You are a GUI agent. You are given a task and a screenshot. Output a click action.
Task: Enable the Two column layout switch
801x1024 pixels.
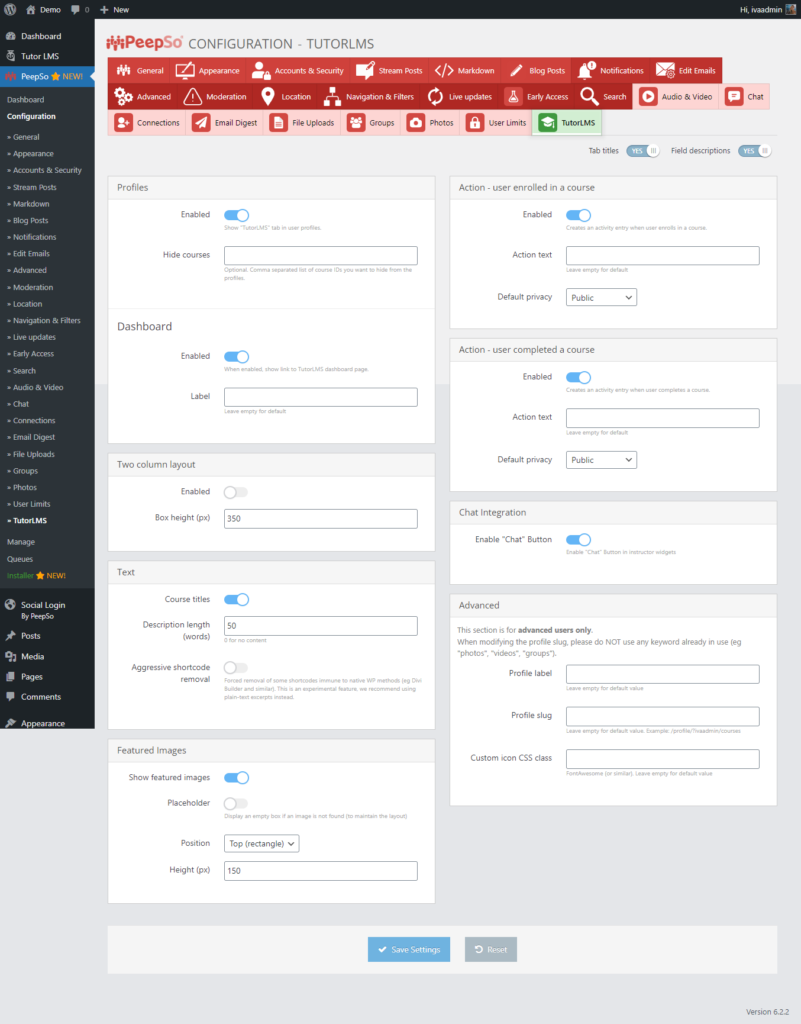tap(237, 491)
